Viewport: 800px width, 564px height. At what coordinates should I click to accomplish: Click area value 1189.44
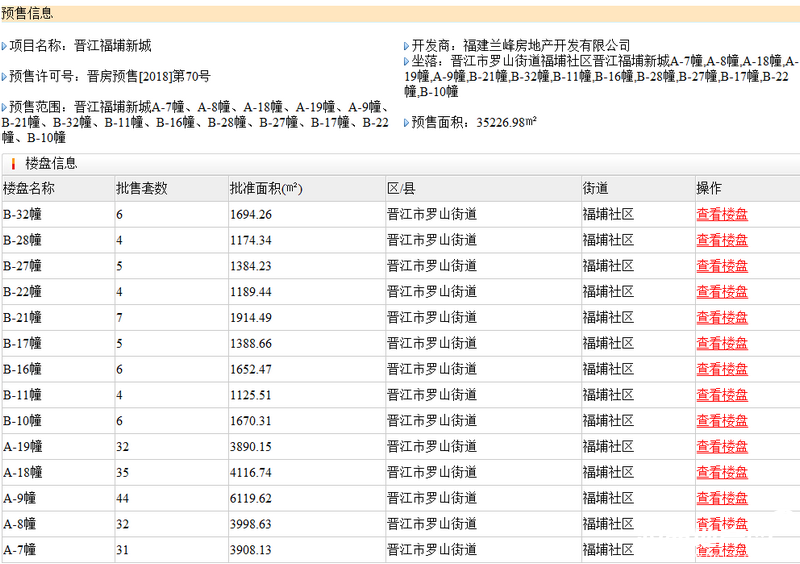[251, 292]
